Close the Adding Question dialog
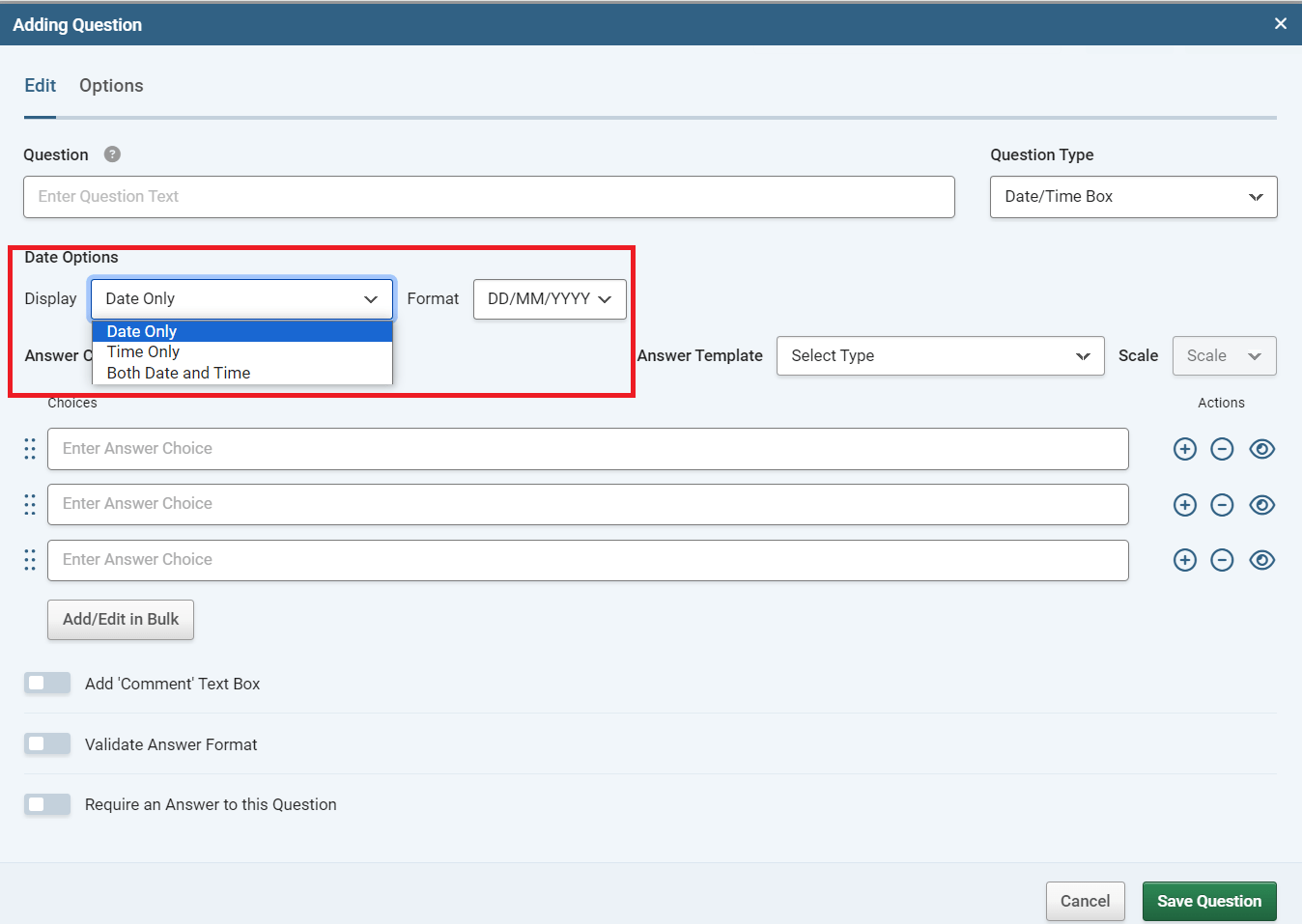Viewport: 1302px width, 924px height. pyautogui.click(x=1281, y=23)
